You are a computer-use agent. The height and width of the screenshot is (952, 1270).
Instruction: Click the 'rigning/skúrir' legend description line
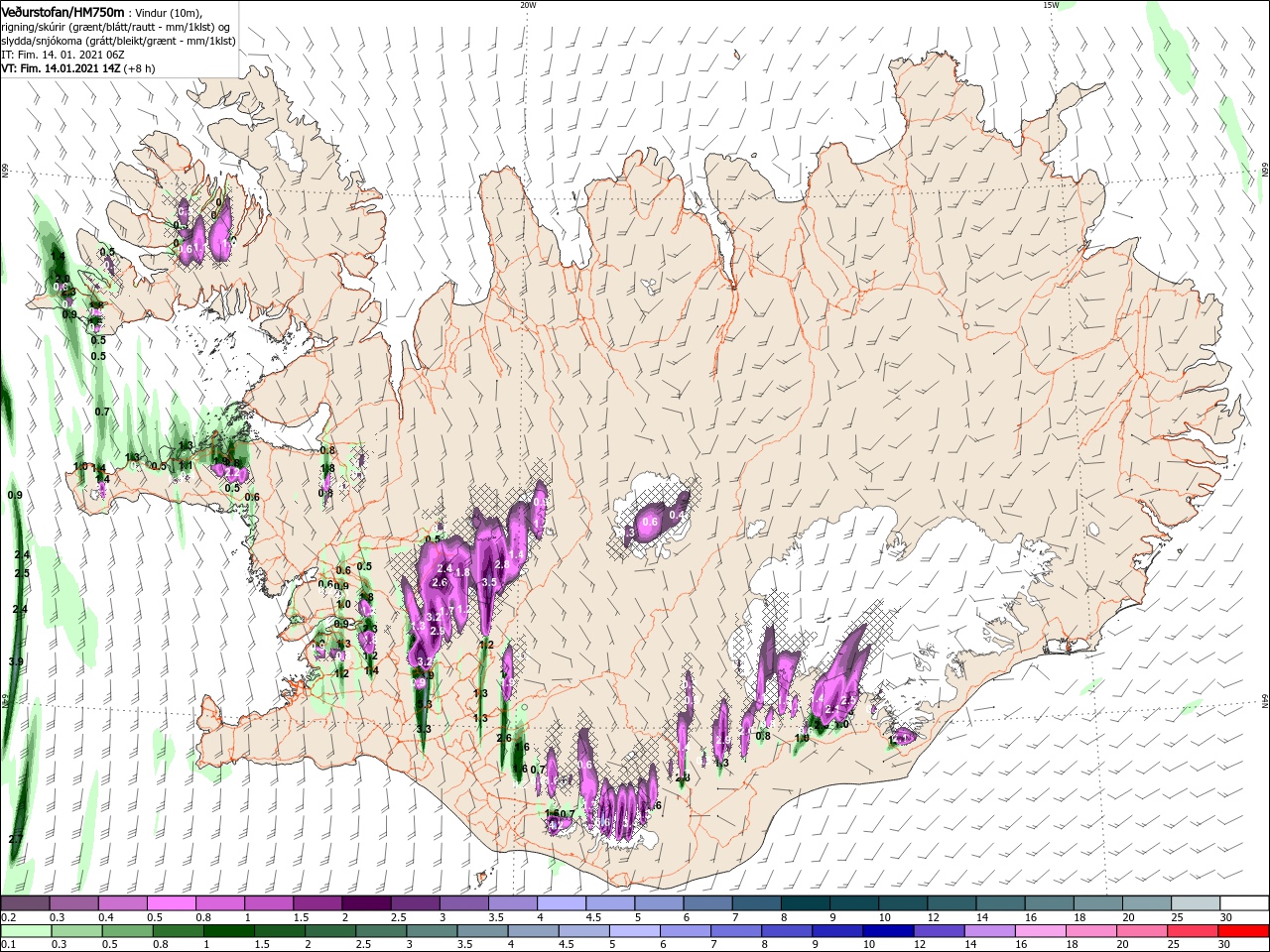click(x=114, y=27)
